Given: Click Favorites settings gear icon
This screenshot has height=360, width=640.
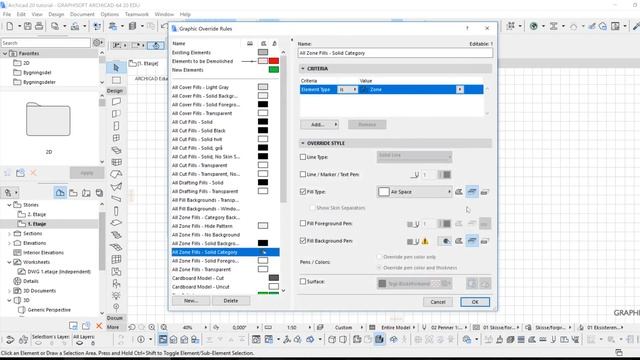Looking at the screenshot, I should 97,43.
